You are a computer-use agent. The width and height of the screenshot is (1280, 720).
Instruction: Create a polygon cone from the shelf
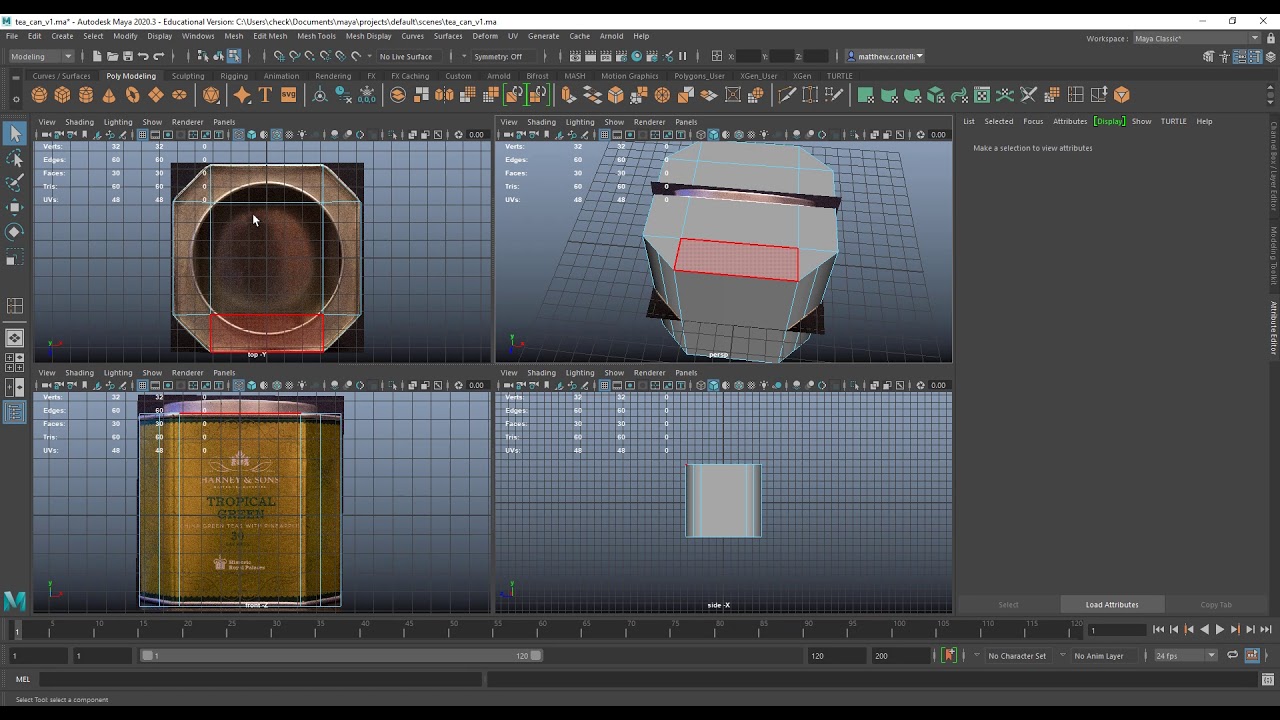(x=109, y=95)
